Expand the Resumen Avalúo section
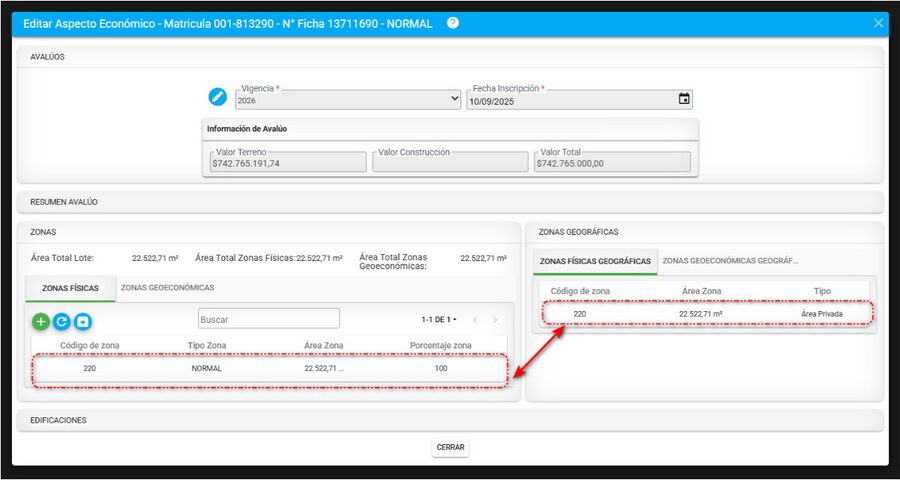Screen dimensions: 900x480 [450, 202]
